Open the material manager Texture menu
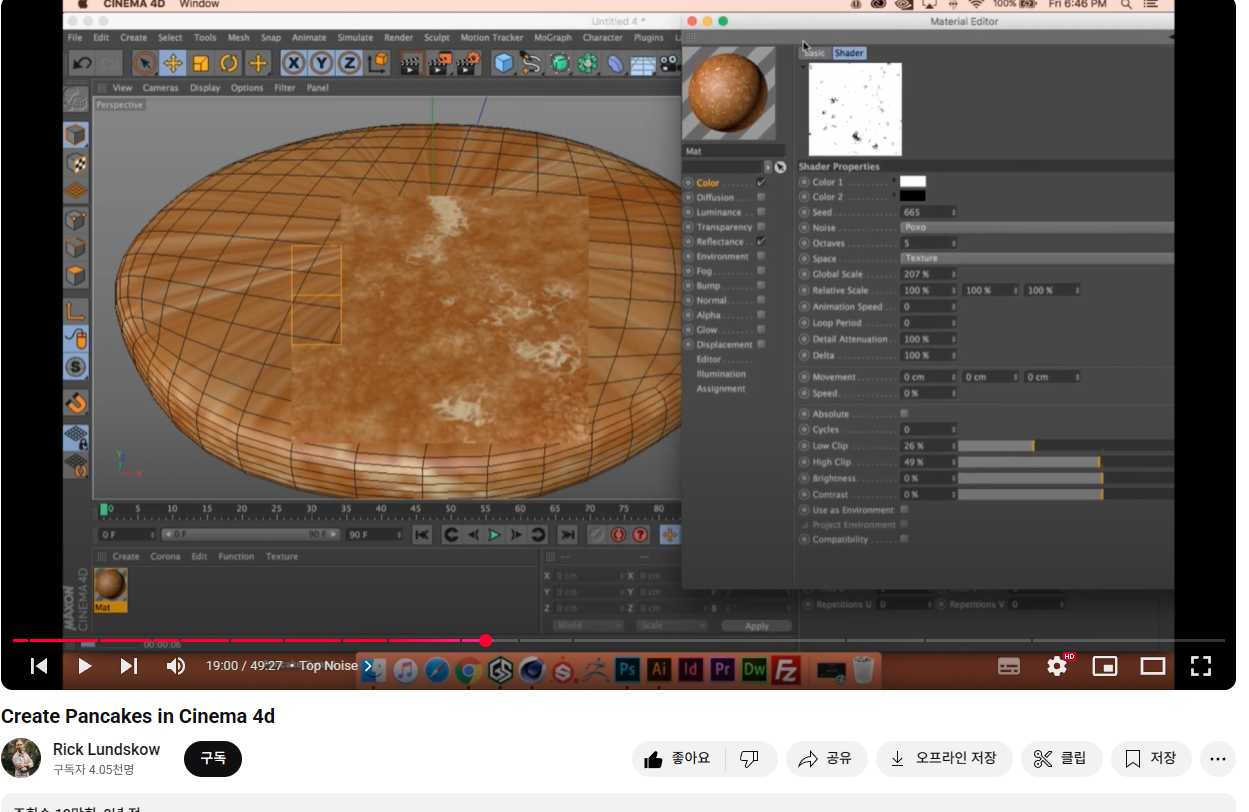 coord(282,556)
